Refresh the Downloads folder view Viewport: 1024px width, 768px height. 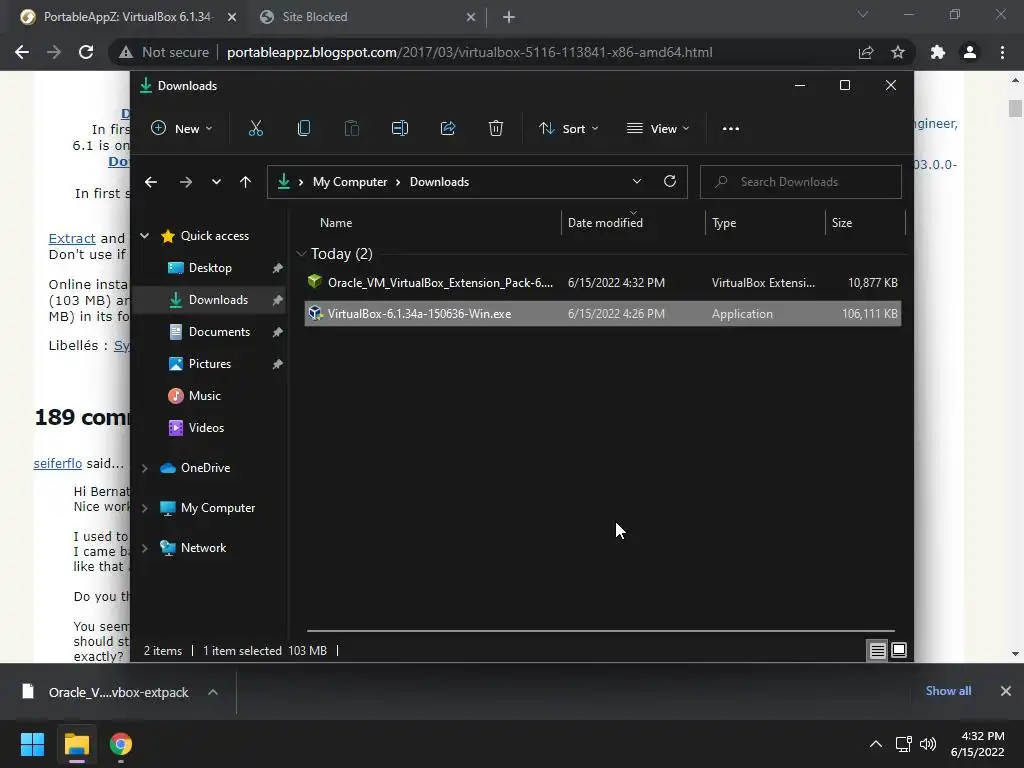coord(669,182)
